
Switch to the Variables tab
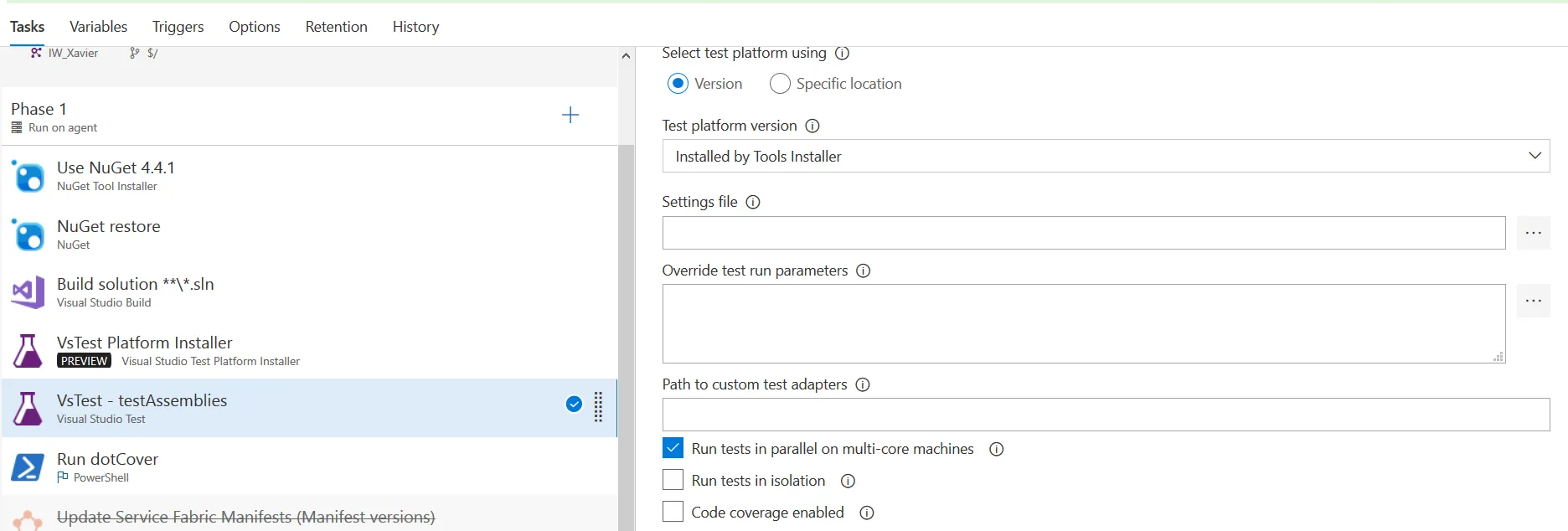[98, 27]
